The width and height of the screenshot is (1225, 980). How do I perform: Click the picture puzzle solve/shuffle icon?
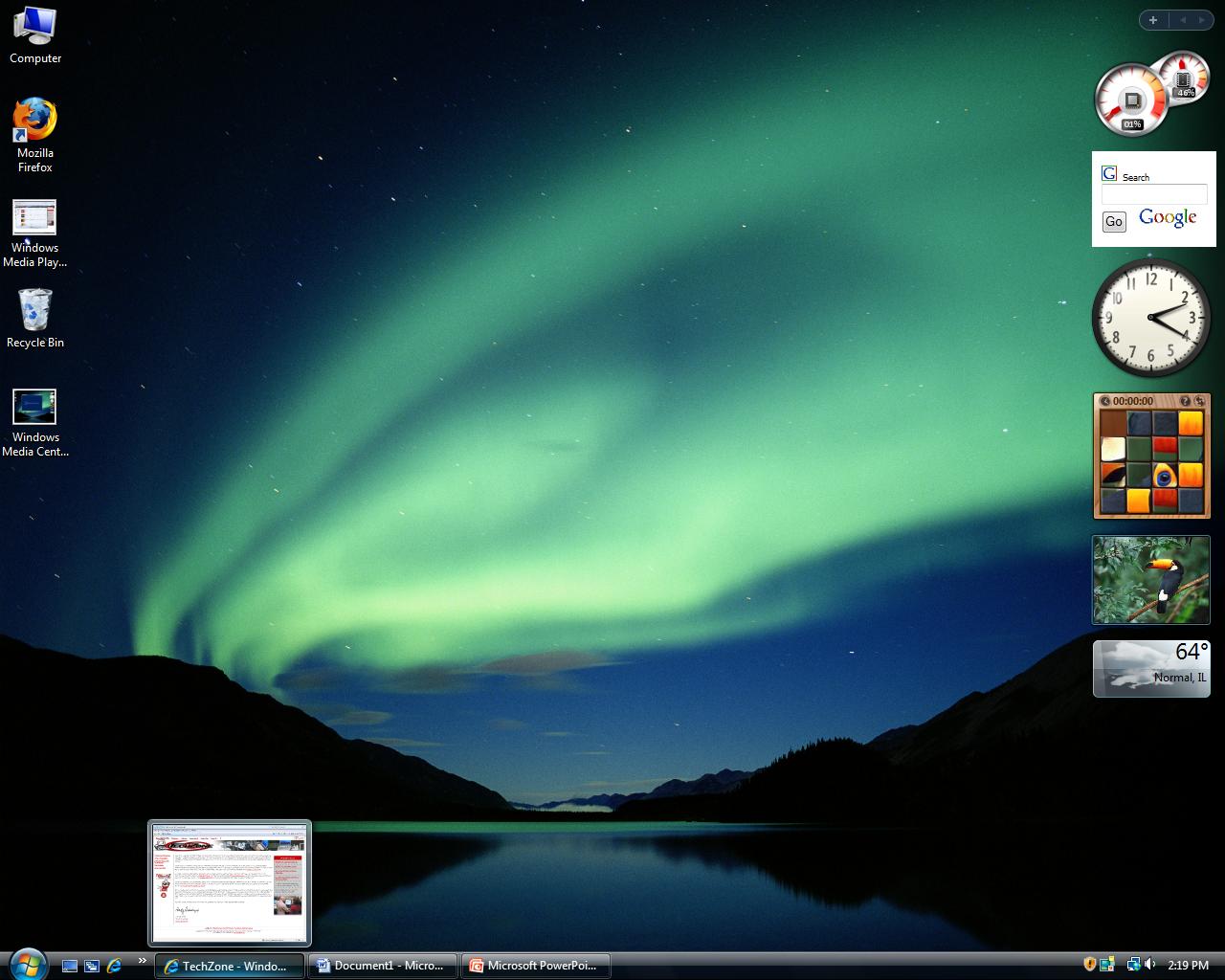tap(1199, 401)
